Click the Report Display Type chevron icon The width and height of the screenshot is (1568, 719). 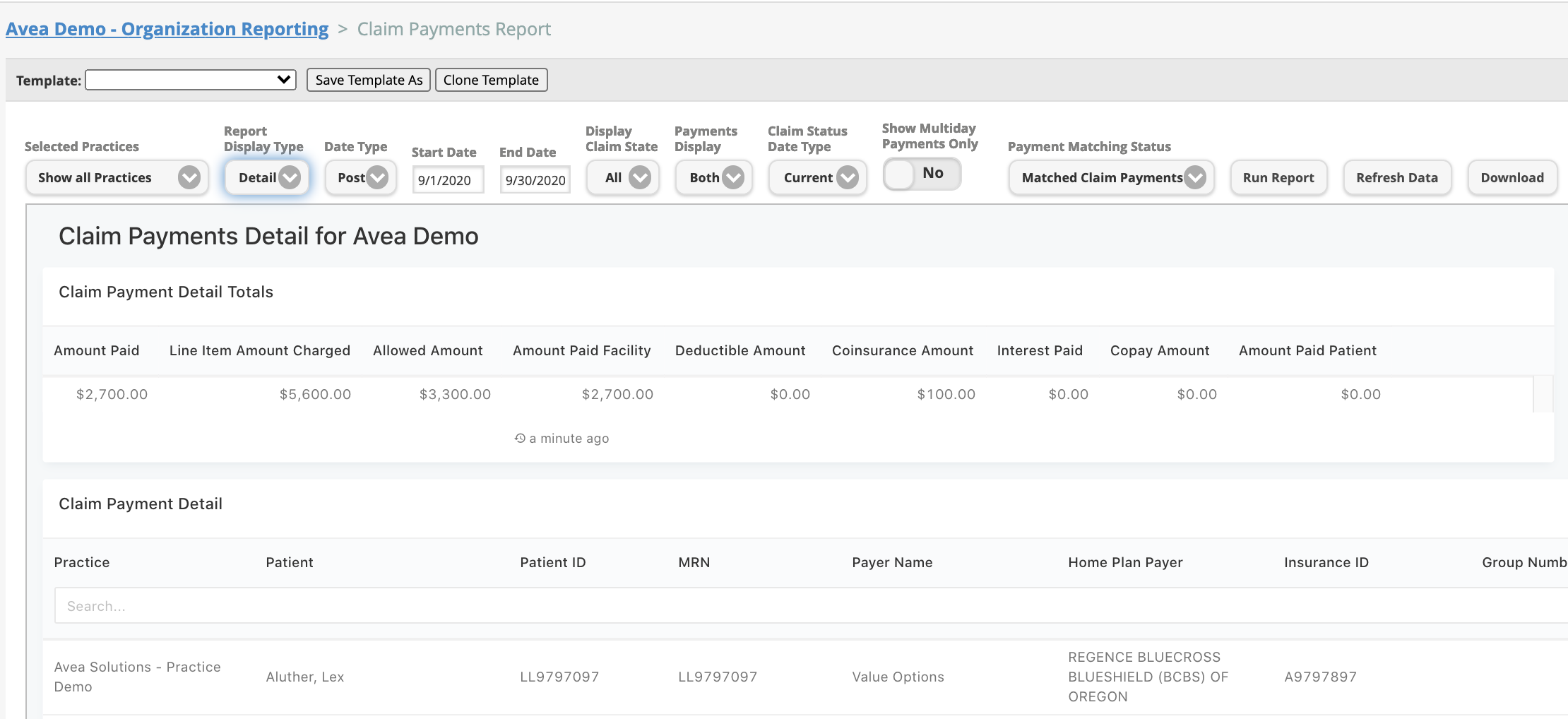pos(290,177)
